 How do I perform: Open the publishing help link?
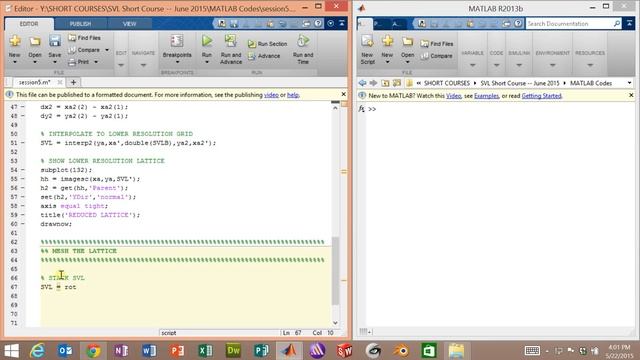[x=293, y=95]
